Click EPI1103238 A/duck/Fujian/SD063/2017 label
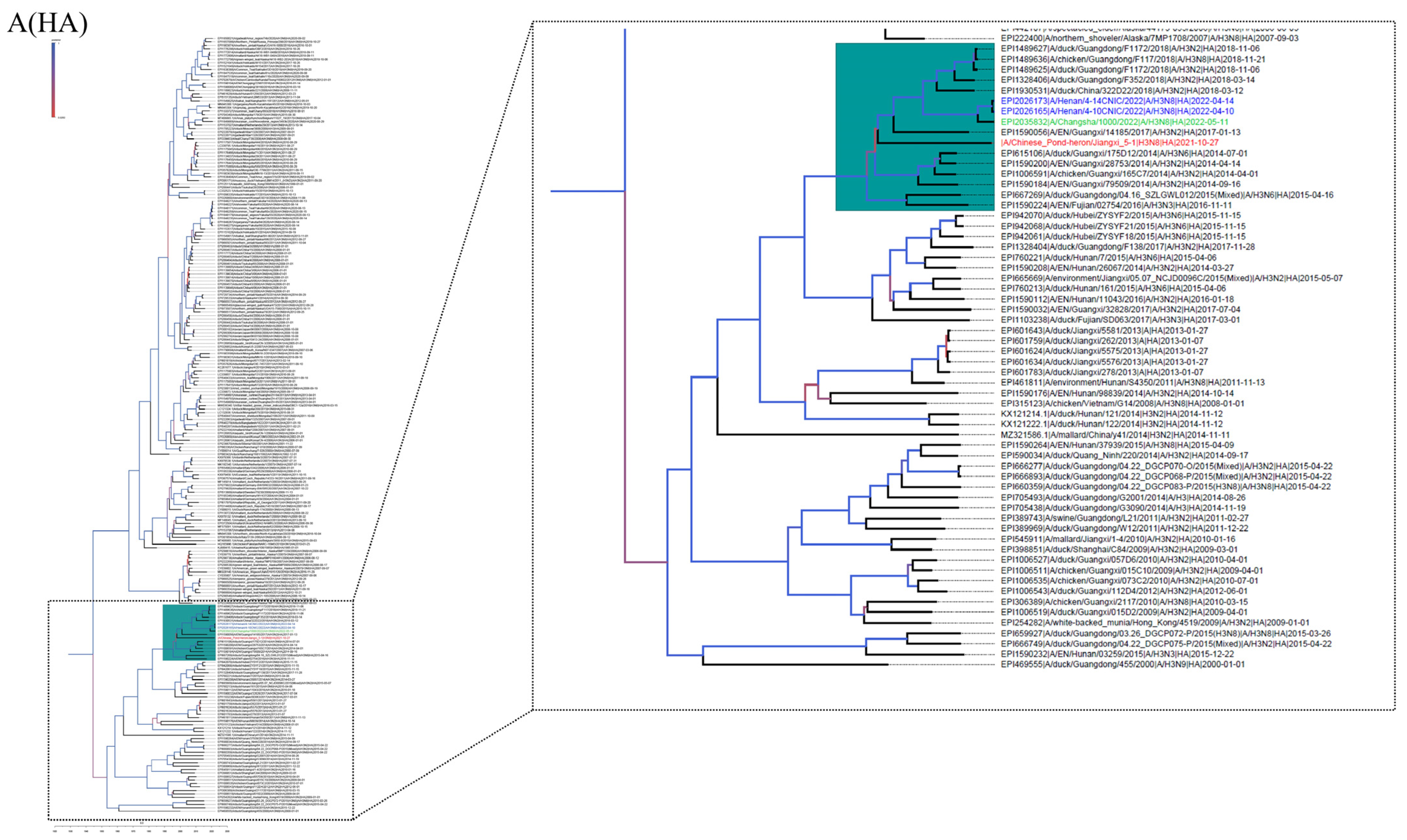The height and width of the screenshot is (840, 1407). click(x=1120, y=320)
